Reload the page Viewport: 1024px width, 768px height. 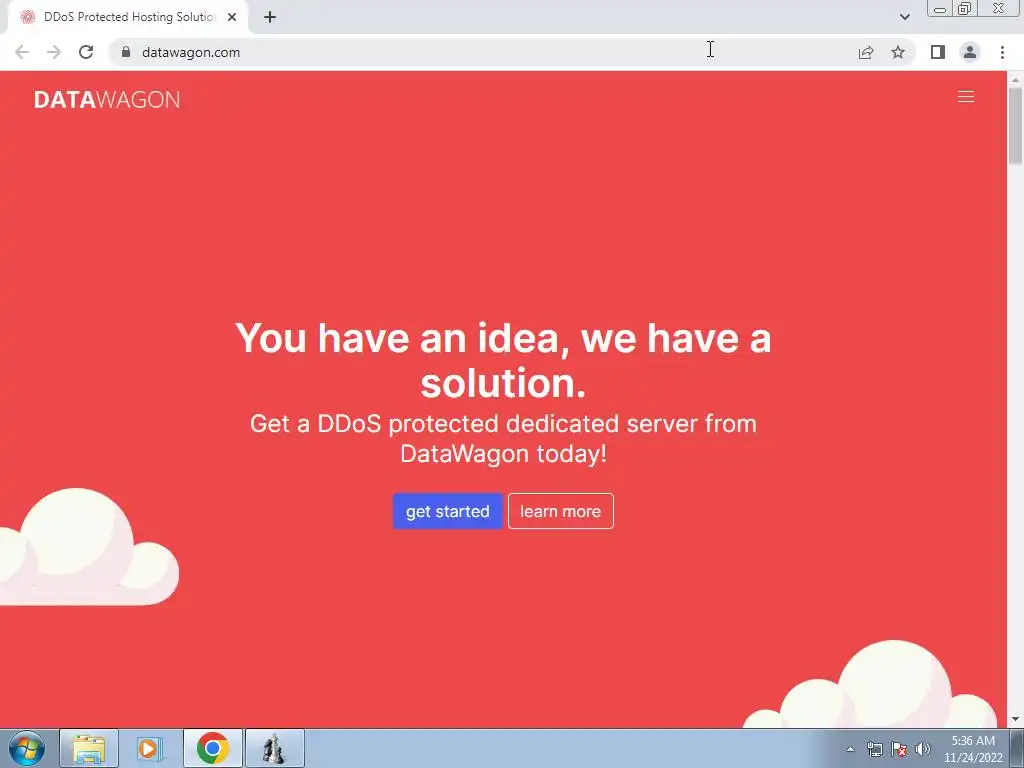pos(86,52)
